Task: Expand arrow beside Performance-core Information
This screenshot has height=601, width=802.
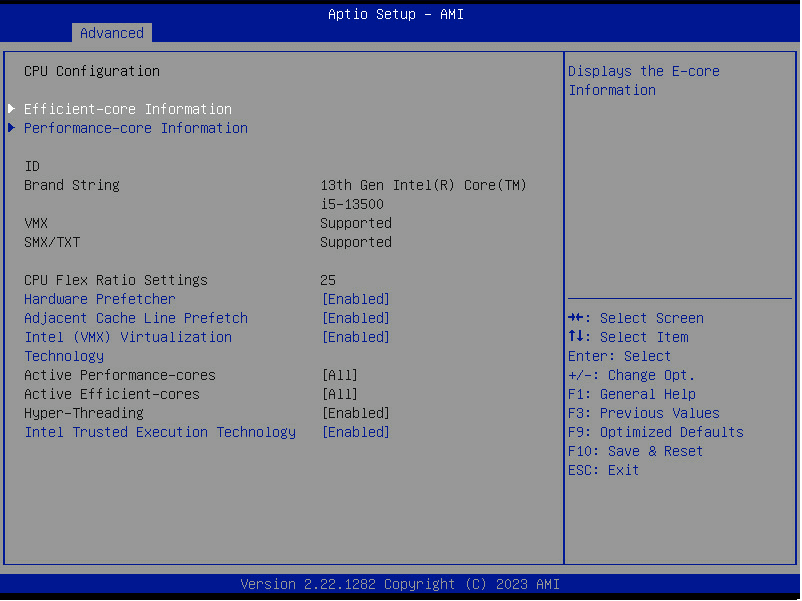Action: [x=12, y=128]
